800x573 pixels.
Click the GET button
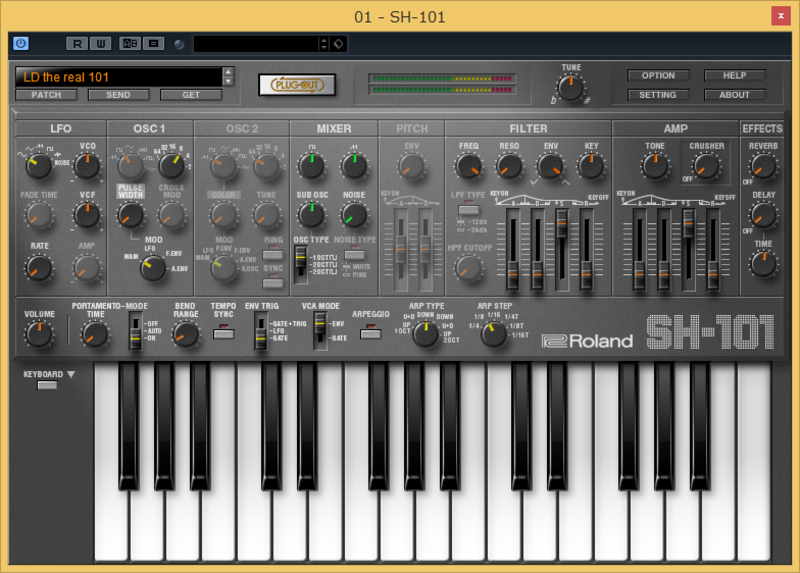coord(191,95)
